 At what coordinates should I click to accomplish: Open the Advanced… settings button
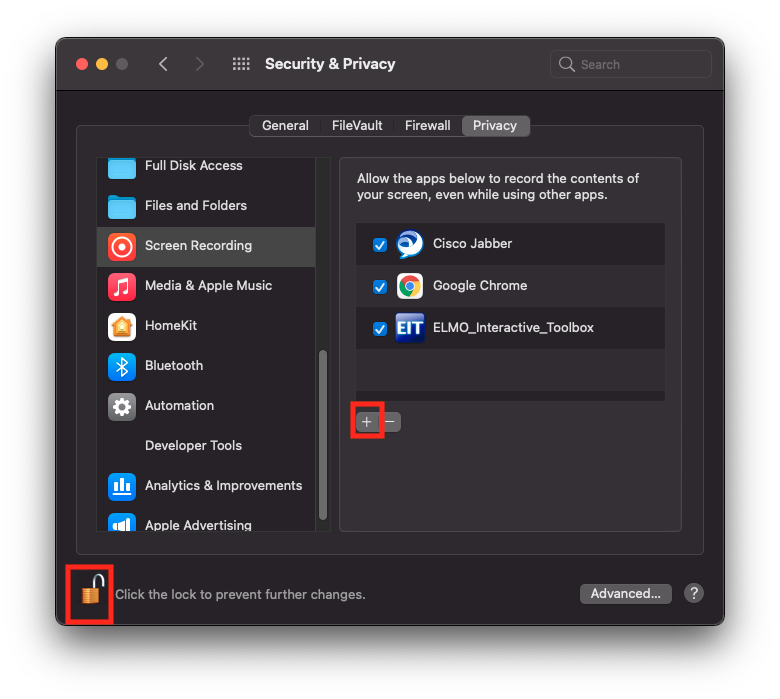(x=626, y=594)
